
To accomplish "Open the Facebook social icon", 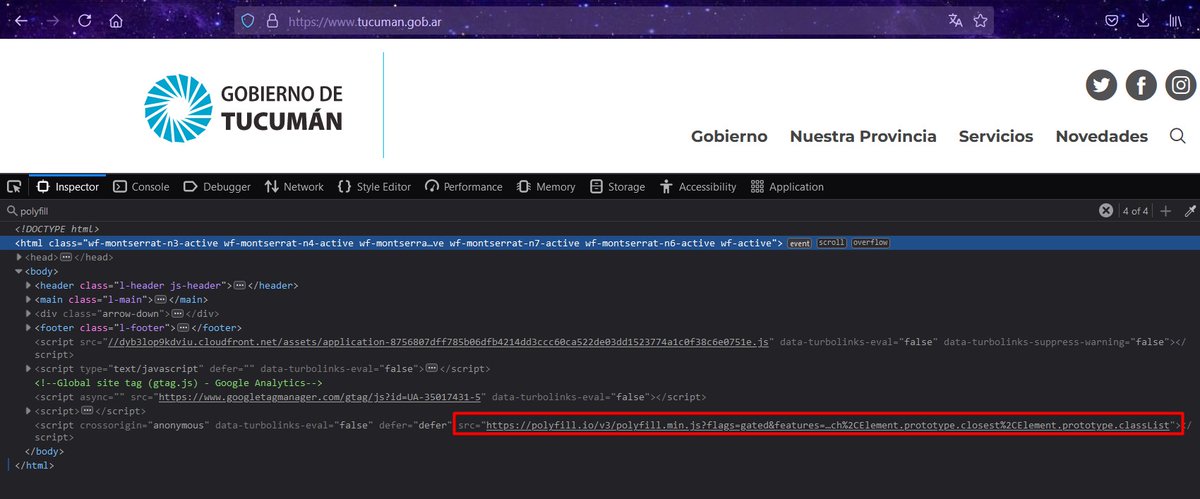I will [x=1141, y=86].
